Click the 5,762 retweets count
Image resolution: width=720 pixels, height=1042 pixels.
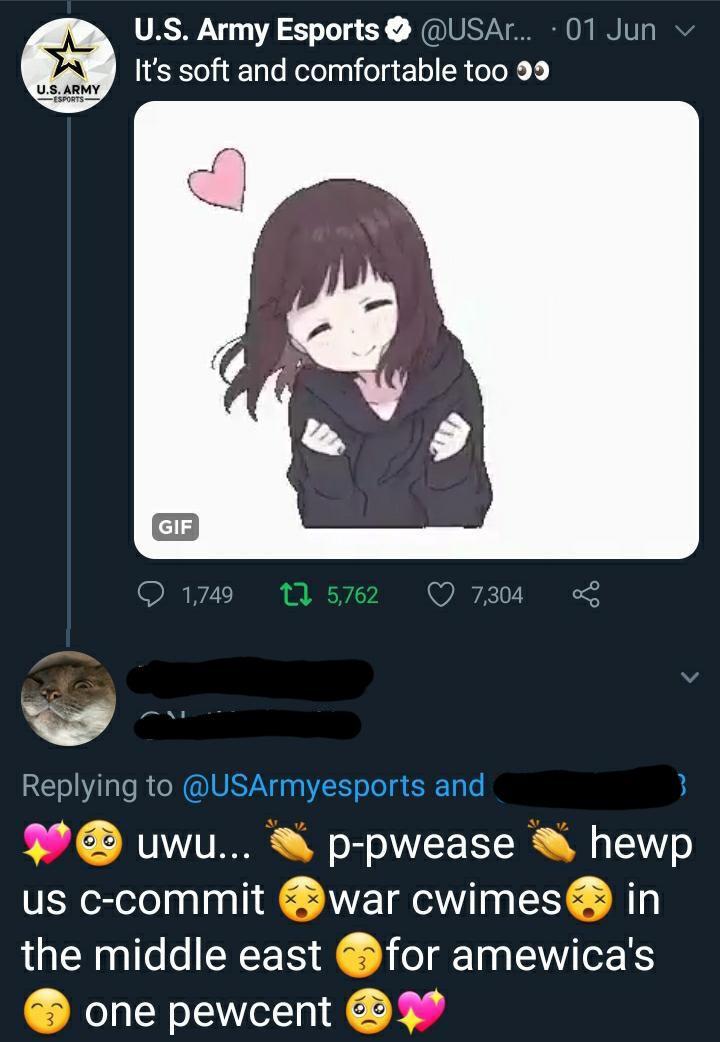352,595
